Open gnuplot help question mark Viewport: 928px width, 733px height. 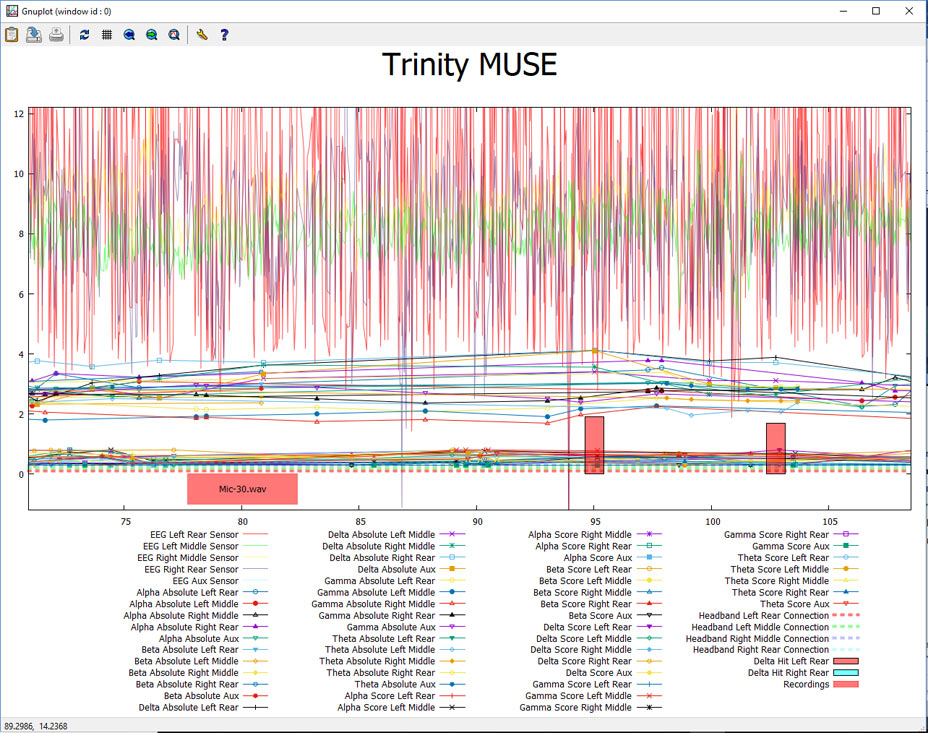coord(224,35)
